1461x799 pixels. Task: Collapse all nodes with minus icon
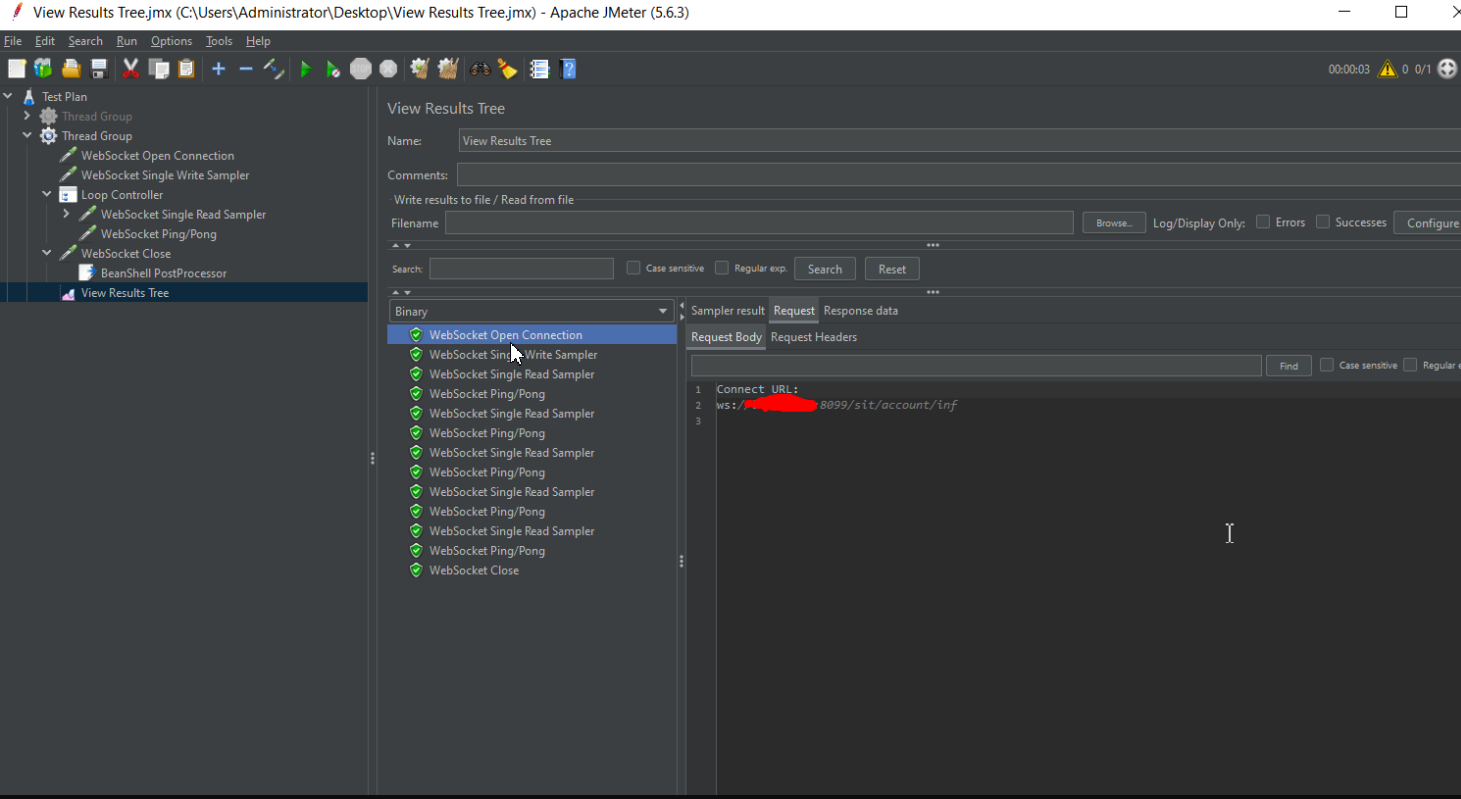(x=246, y=69)
